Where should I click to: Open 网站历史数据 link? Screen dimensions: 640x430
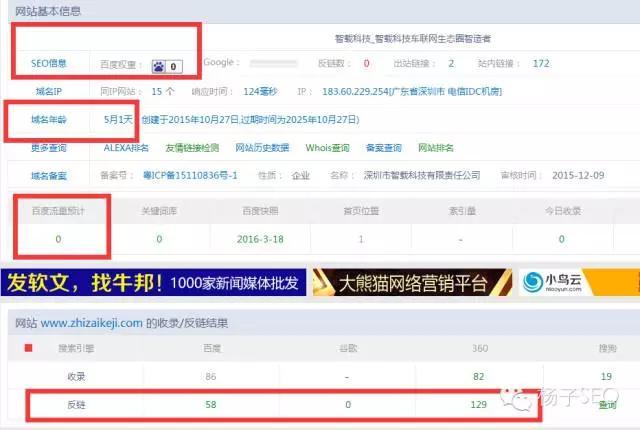262,147
